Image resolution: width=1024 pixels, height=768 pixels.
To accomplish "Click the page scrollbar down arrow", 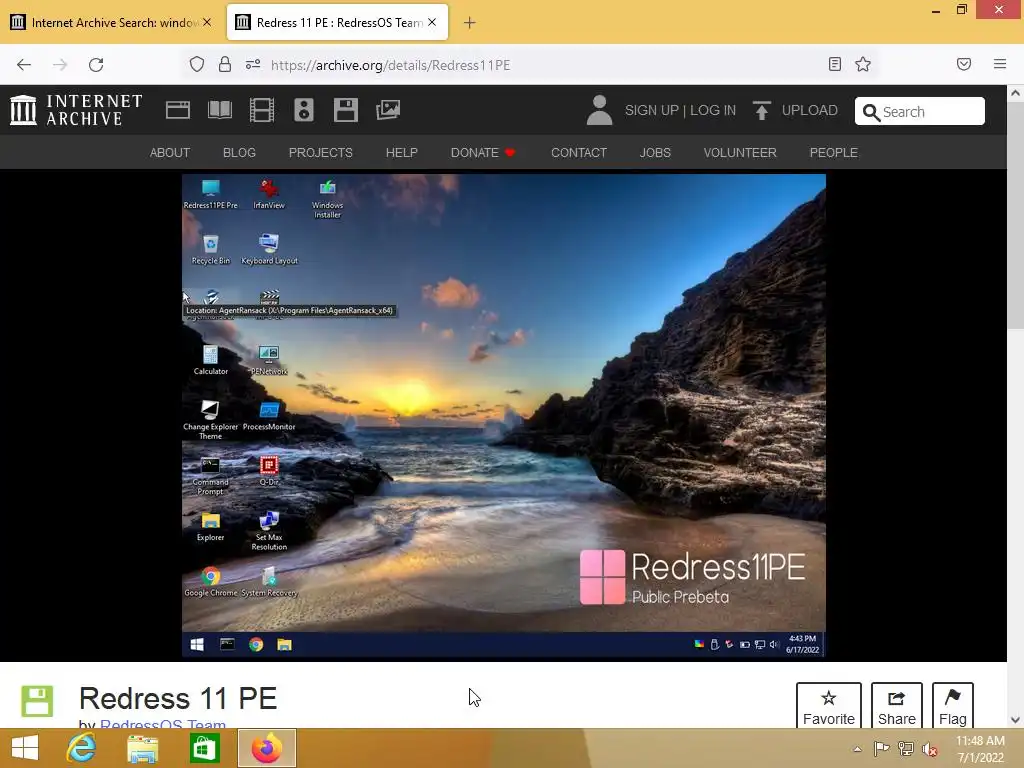I will [x=1015, y=720].
